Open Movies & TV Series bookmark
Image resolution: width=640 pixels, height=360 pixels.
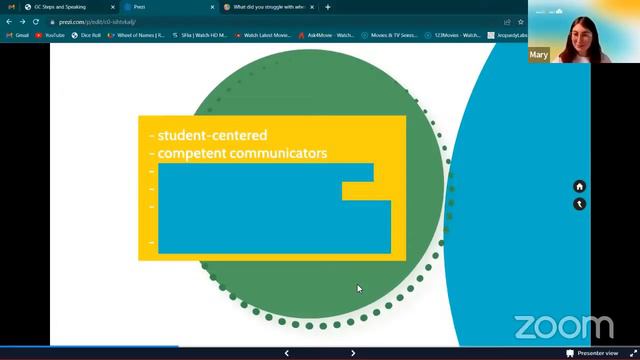point(390,36)
